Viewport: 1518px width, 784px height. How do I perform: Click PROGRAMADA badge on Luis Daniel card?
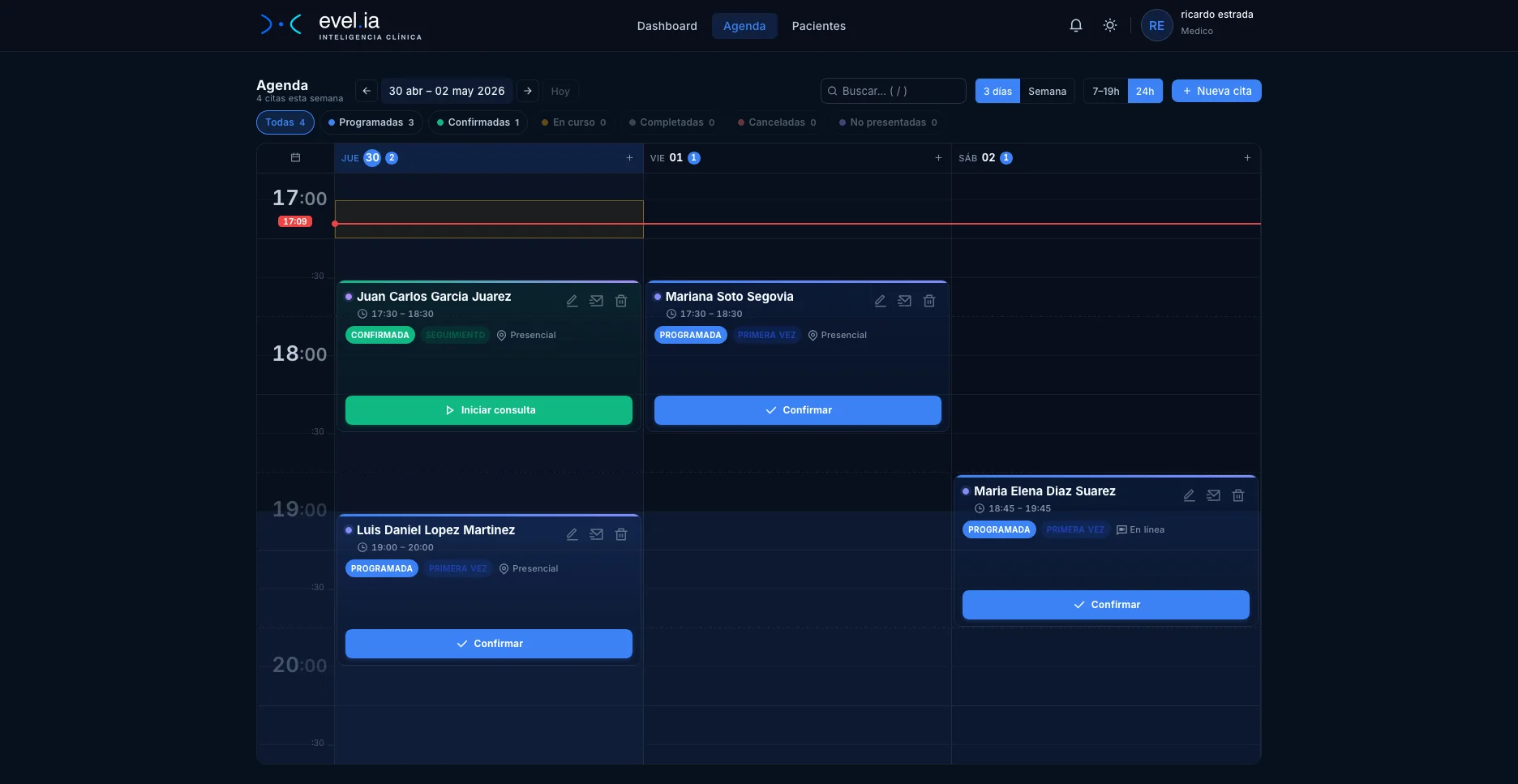(x=382, y=568)
